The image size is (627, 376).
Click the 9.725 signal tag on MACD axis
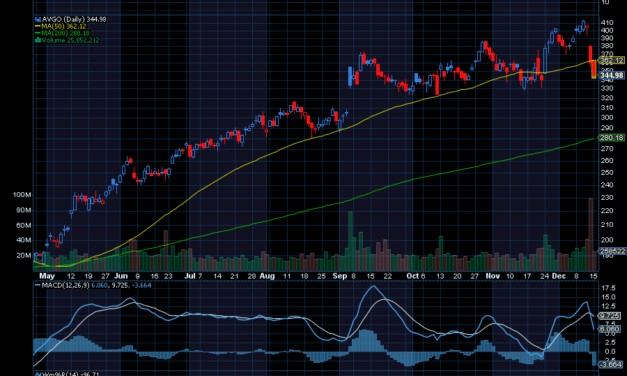pos(610,316)
